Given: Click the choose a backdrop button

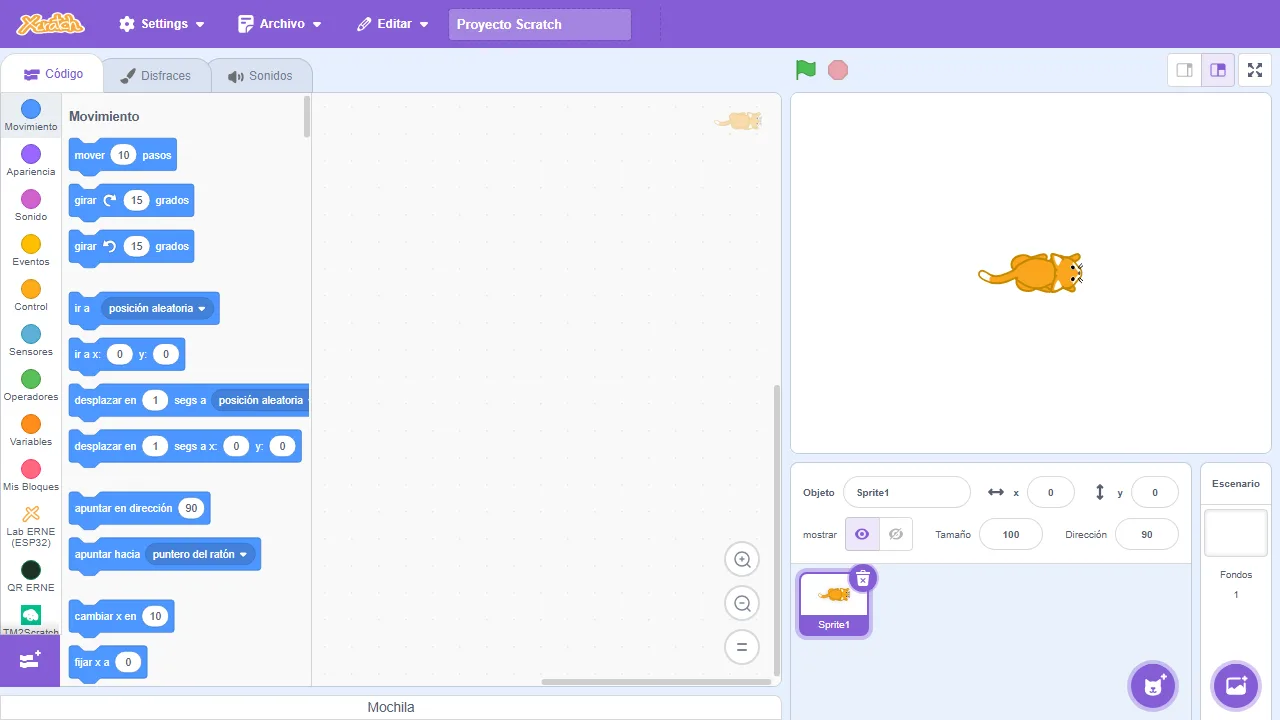Looking at the screenshot, I should pyautogui.click(x=1235, y=686).
